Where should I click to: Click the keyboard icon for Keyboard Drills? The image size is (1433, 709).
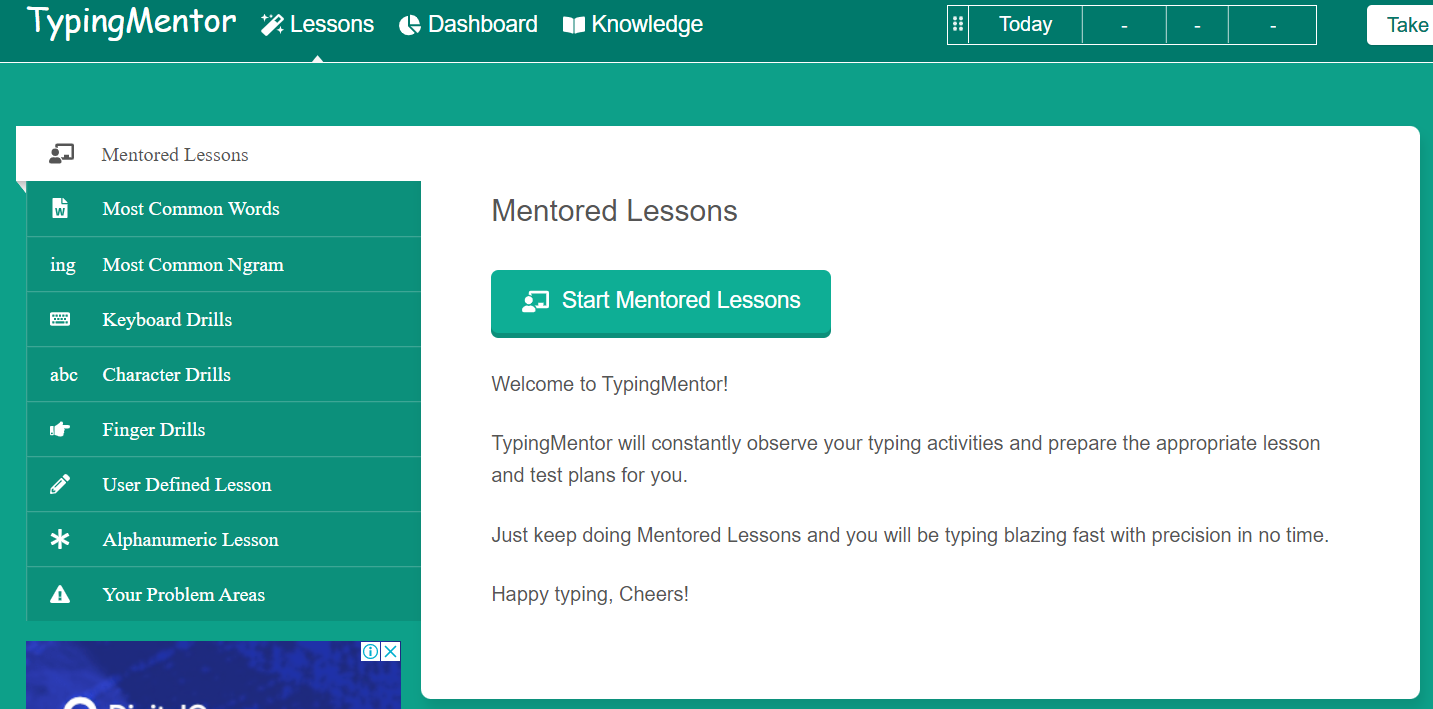point(60,320)
